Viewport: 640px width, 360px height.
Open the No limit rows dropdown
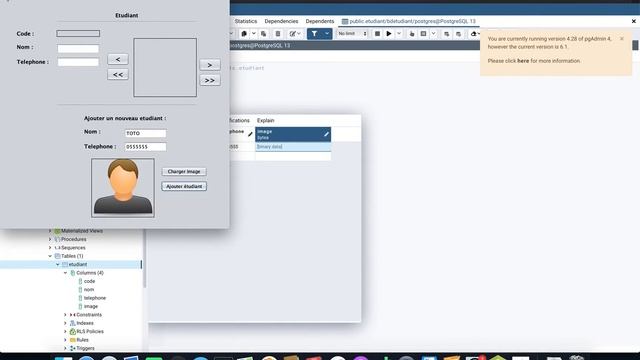pyautogui.click(x=352, y=34)
